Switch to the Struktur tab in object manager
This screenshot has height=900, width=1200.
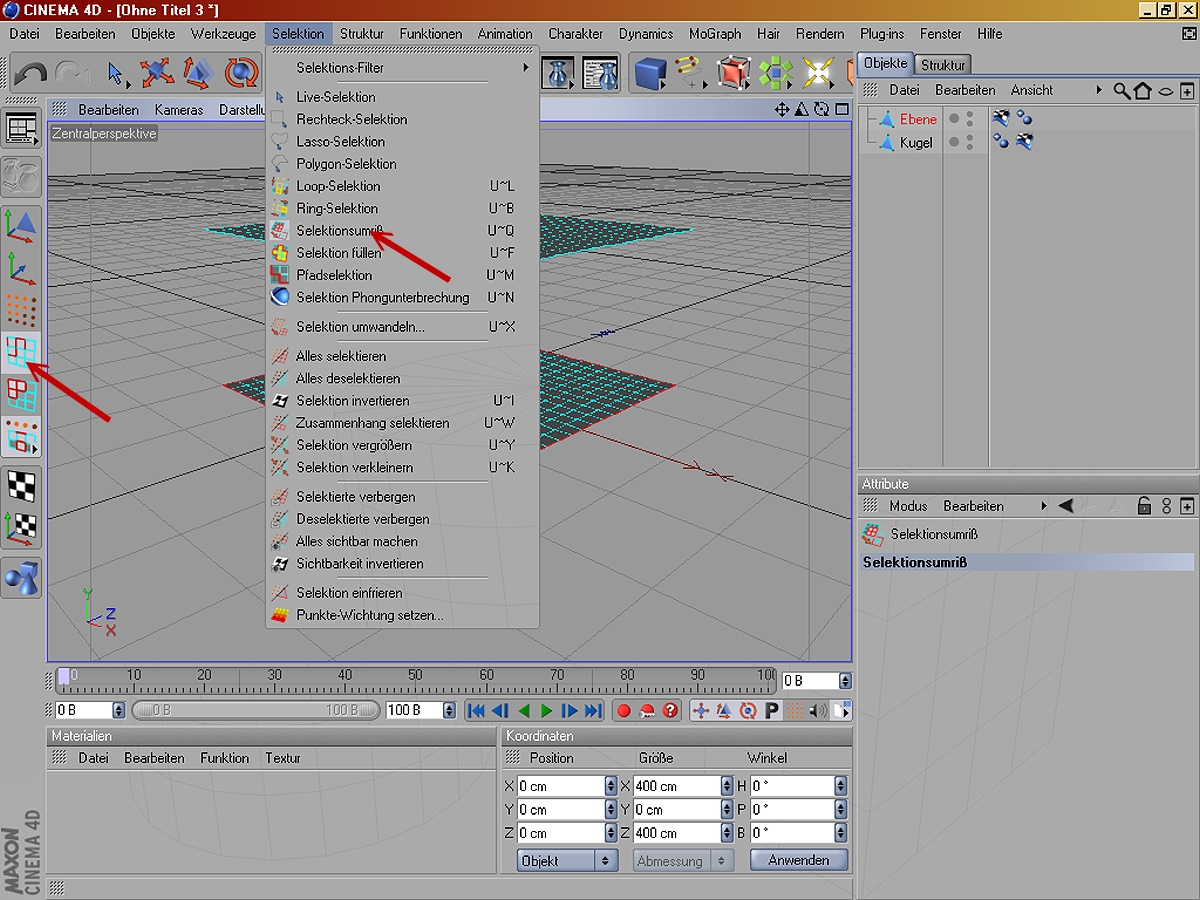(943, 65)
